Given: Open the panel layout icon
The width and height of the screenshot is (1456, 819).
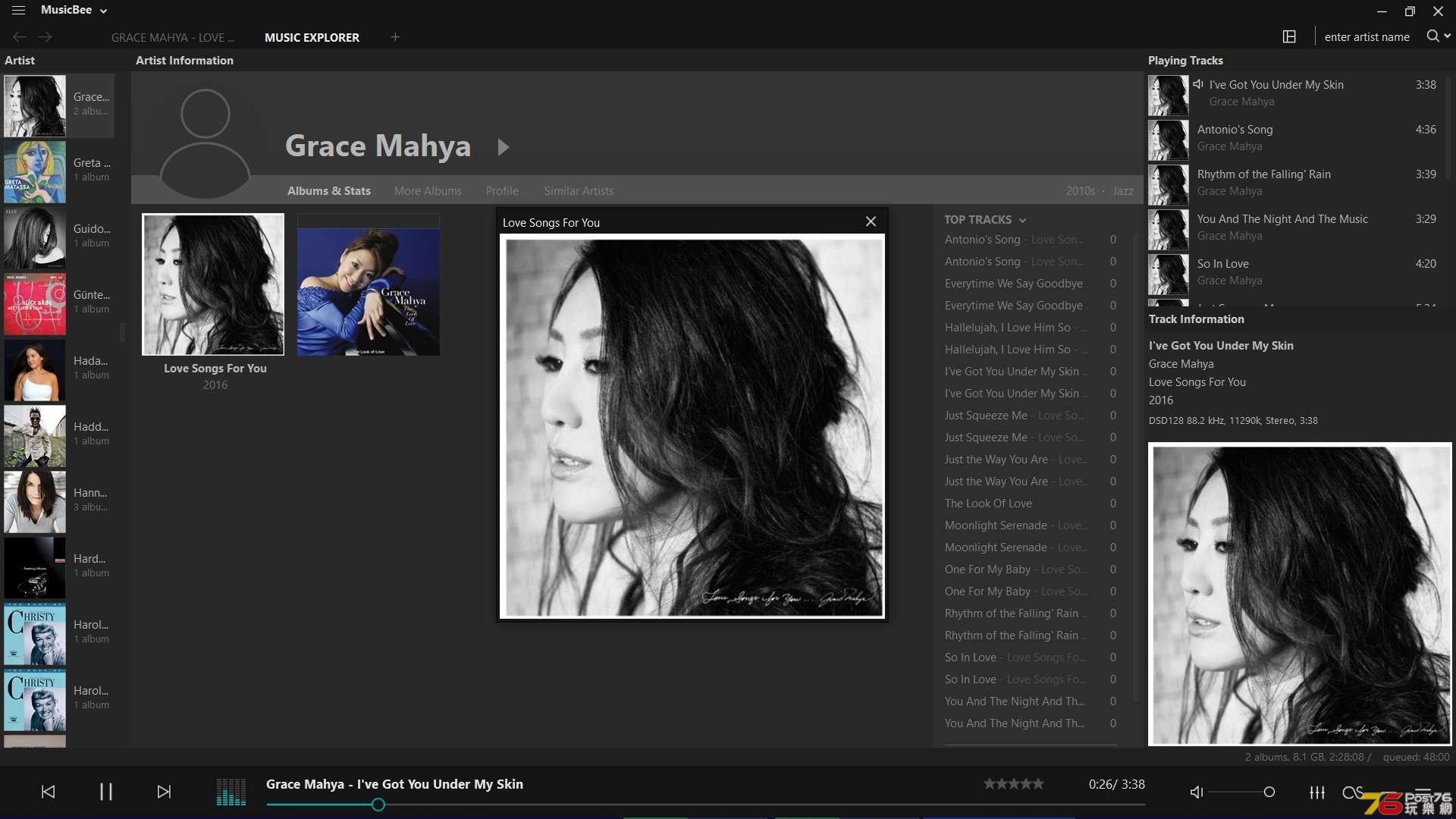Looking at the screenshot, I should [1289, 36].
